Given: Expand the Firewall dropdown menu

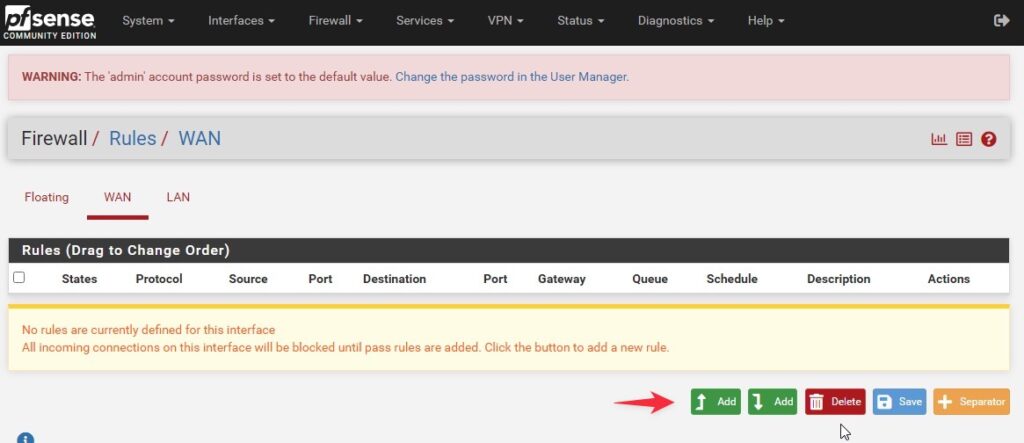Looking at the screenshot, I should click(x=336, y=21).
